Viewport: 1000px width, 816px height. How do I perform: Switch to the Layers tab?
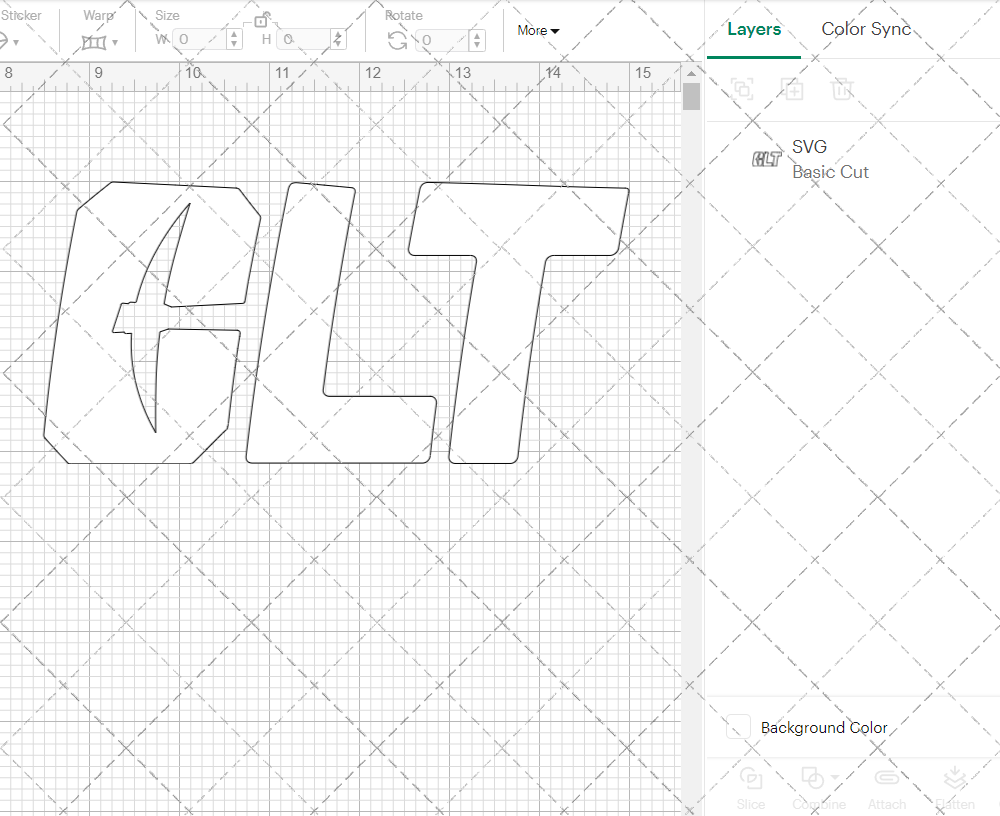pos(754,29)
